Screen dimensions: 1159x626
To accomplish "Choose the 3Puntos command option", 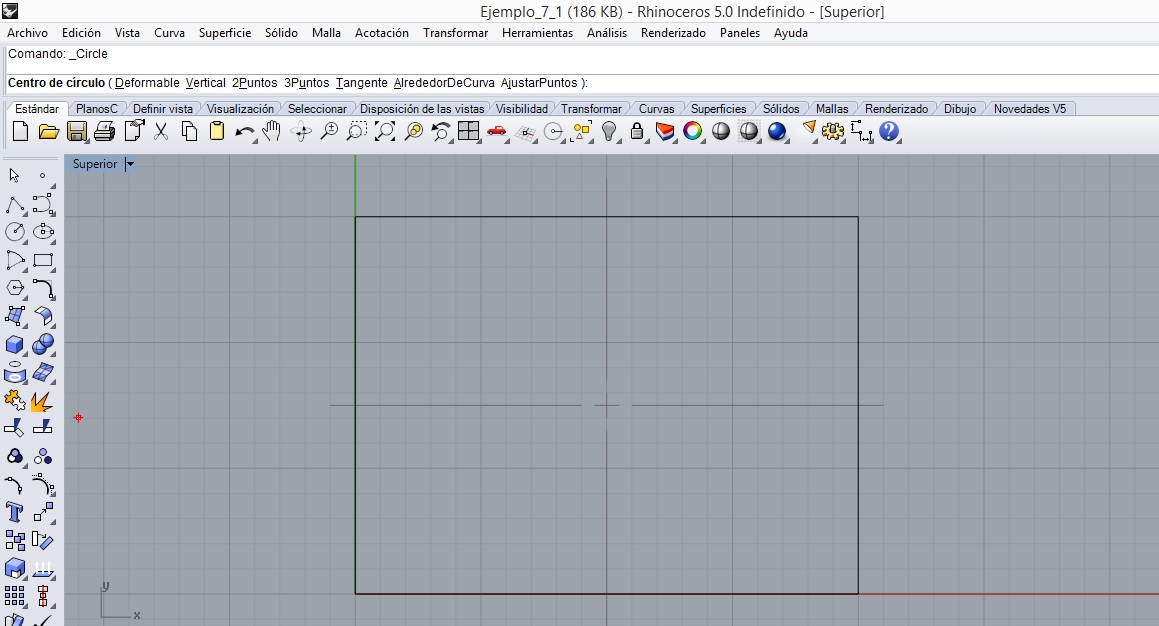I will coord(307,83).
